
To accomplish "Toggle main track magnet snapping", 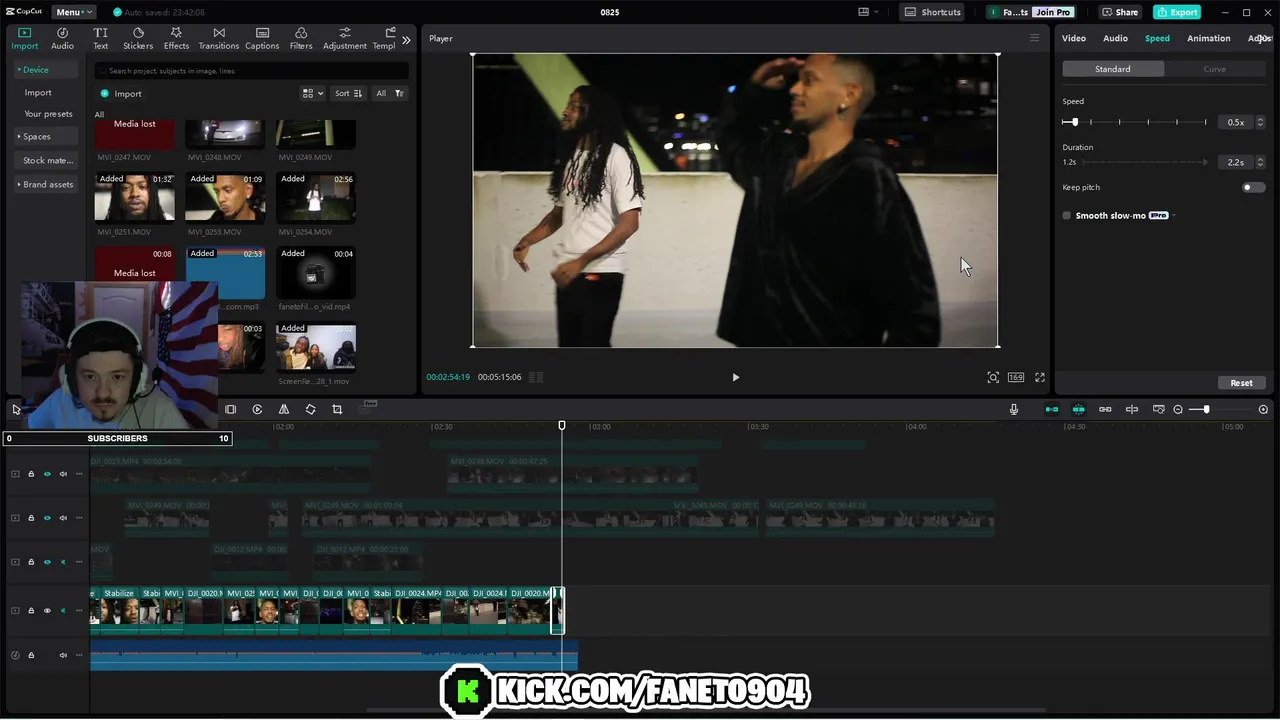I will pos(1052,409).
